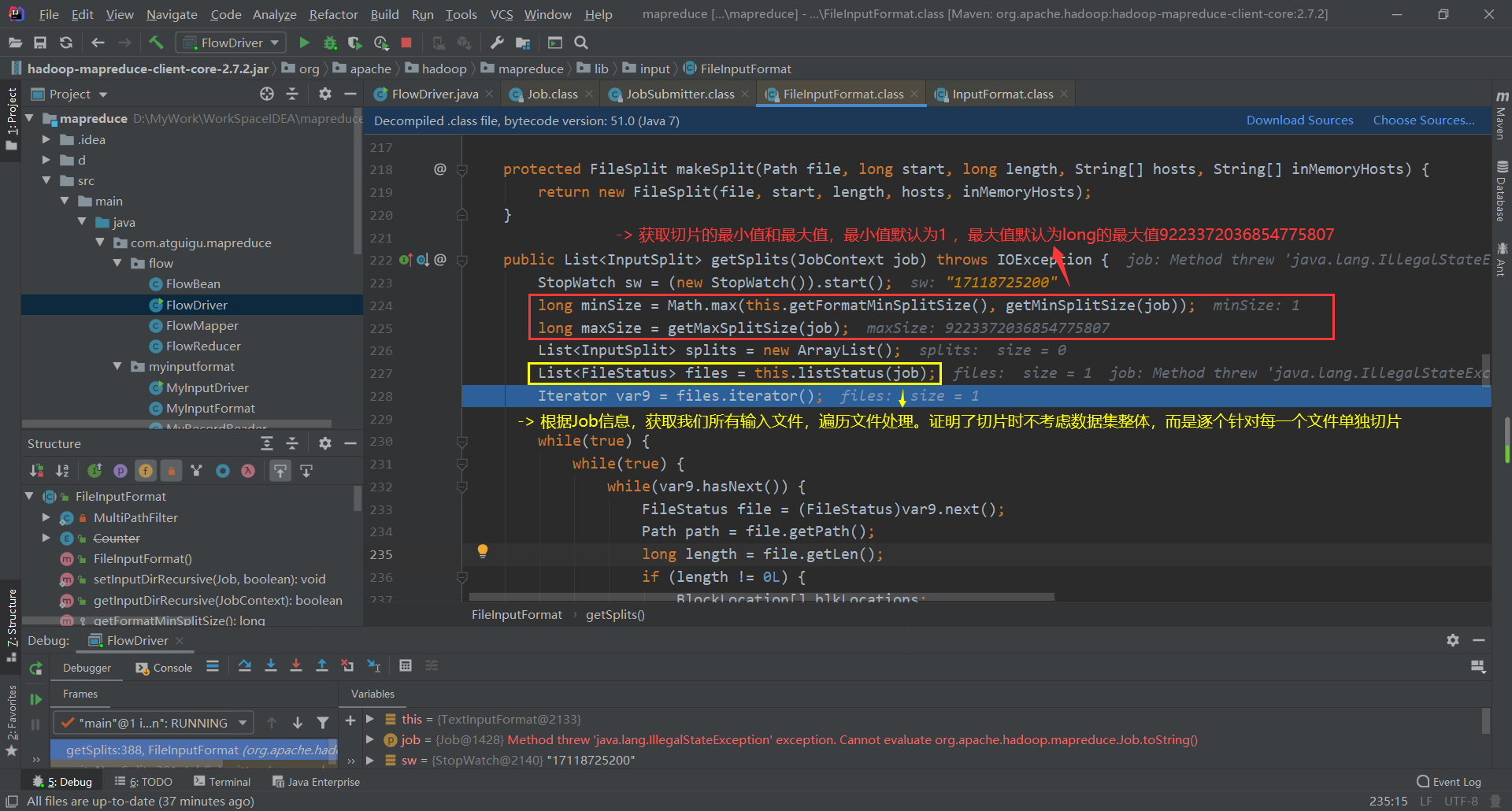Image resolution: width=1512 pixels, height=811 pixels.
Task: Click light bulb intention icon at line 235
Action: 483,551
